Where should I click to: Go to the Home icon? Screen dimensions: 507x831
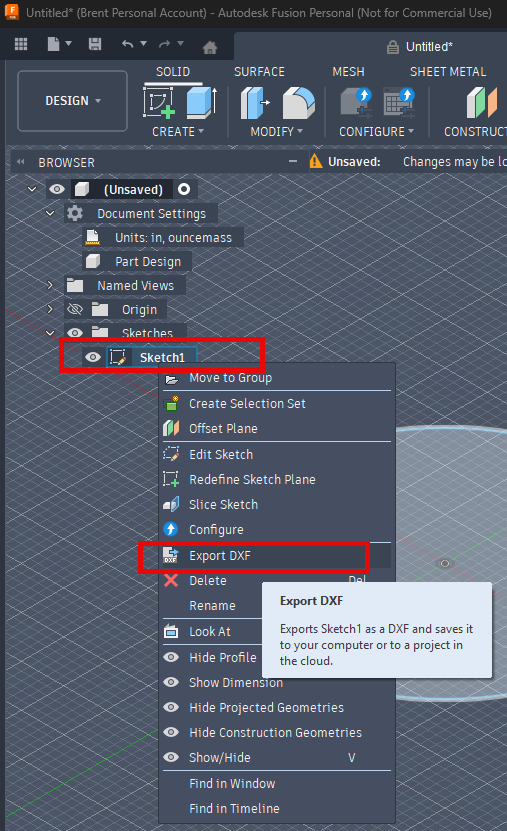(210, 48)
